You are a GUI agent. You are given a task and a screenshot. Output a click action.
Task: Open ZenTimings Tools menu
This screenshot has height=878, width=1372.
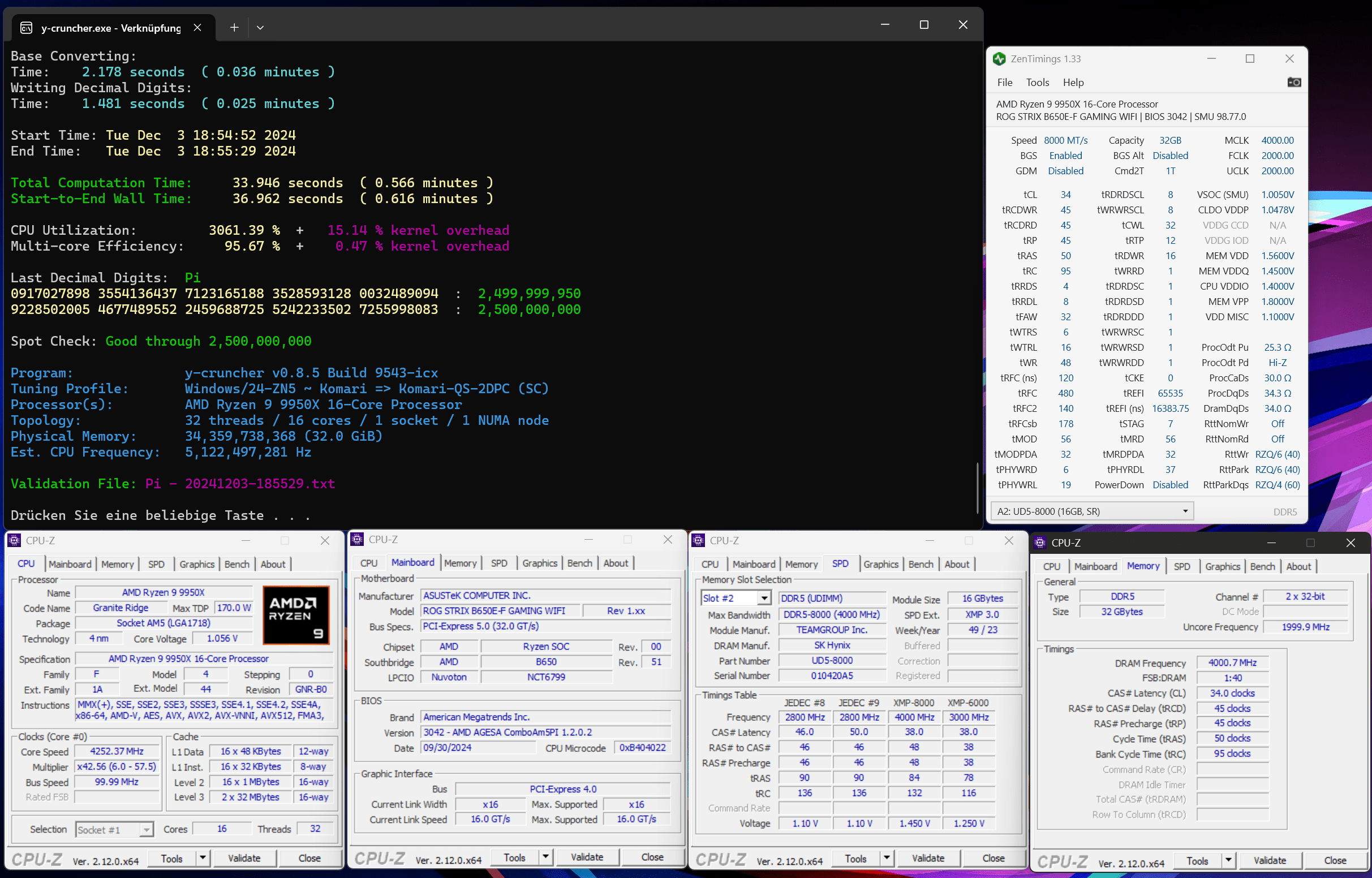pyautogui.click(x=1037, y=83)
